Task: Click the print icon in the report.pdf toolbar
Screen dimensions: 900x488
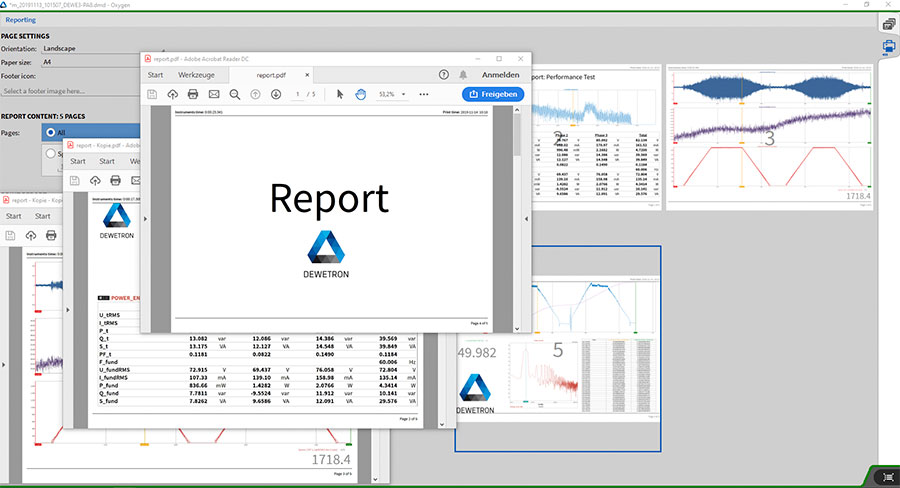Action: point(193,94)
